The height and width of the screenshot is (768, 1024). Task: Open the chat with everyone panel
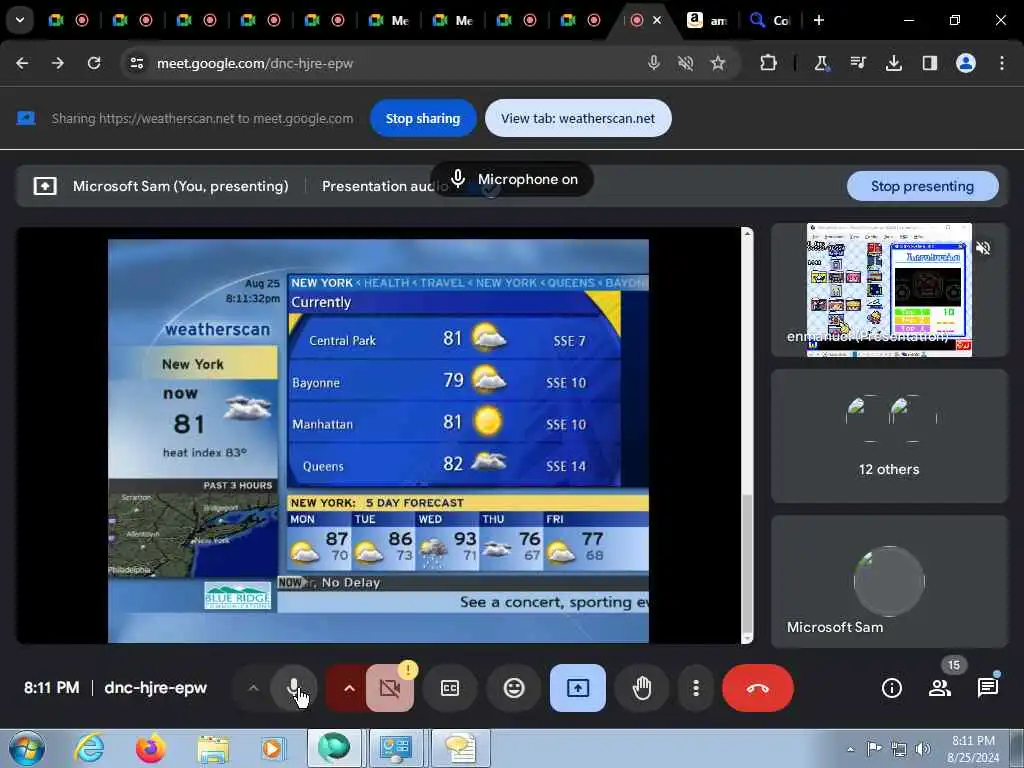pos(987,688)
